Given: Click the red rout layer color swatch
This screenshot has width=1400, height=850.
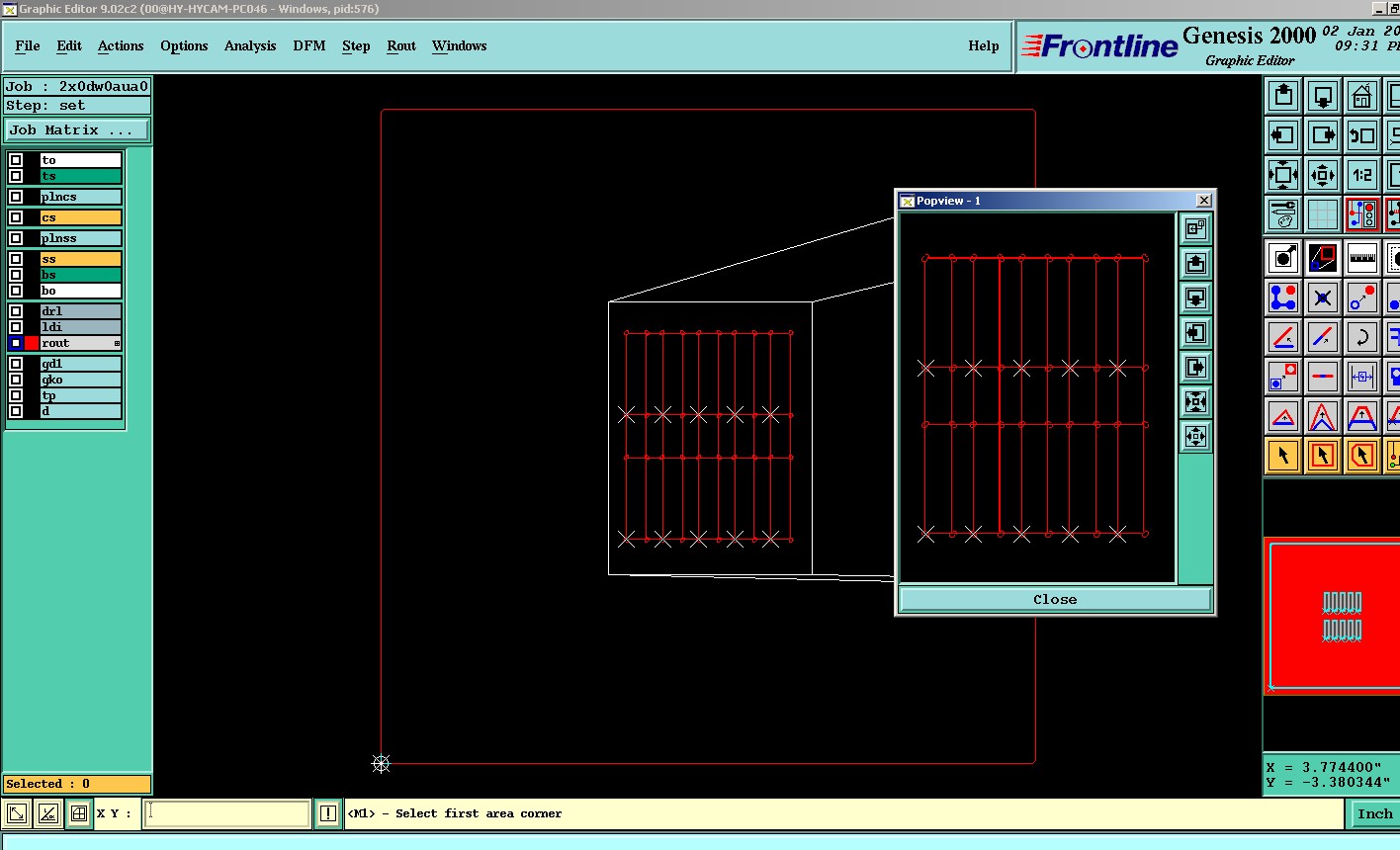Looking at the screenshot, I should click(x=32, y=343).
